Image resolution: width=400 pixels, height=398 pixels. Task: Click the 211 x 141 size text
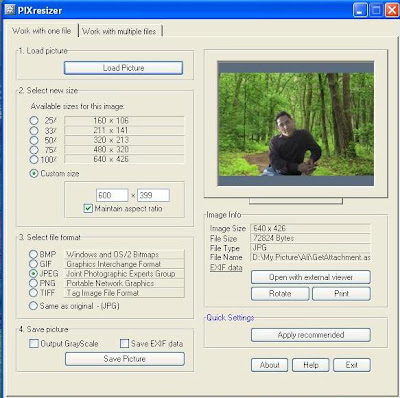coord(111,130)
